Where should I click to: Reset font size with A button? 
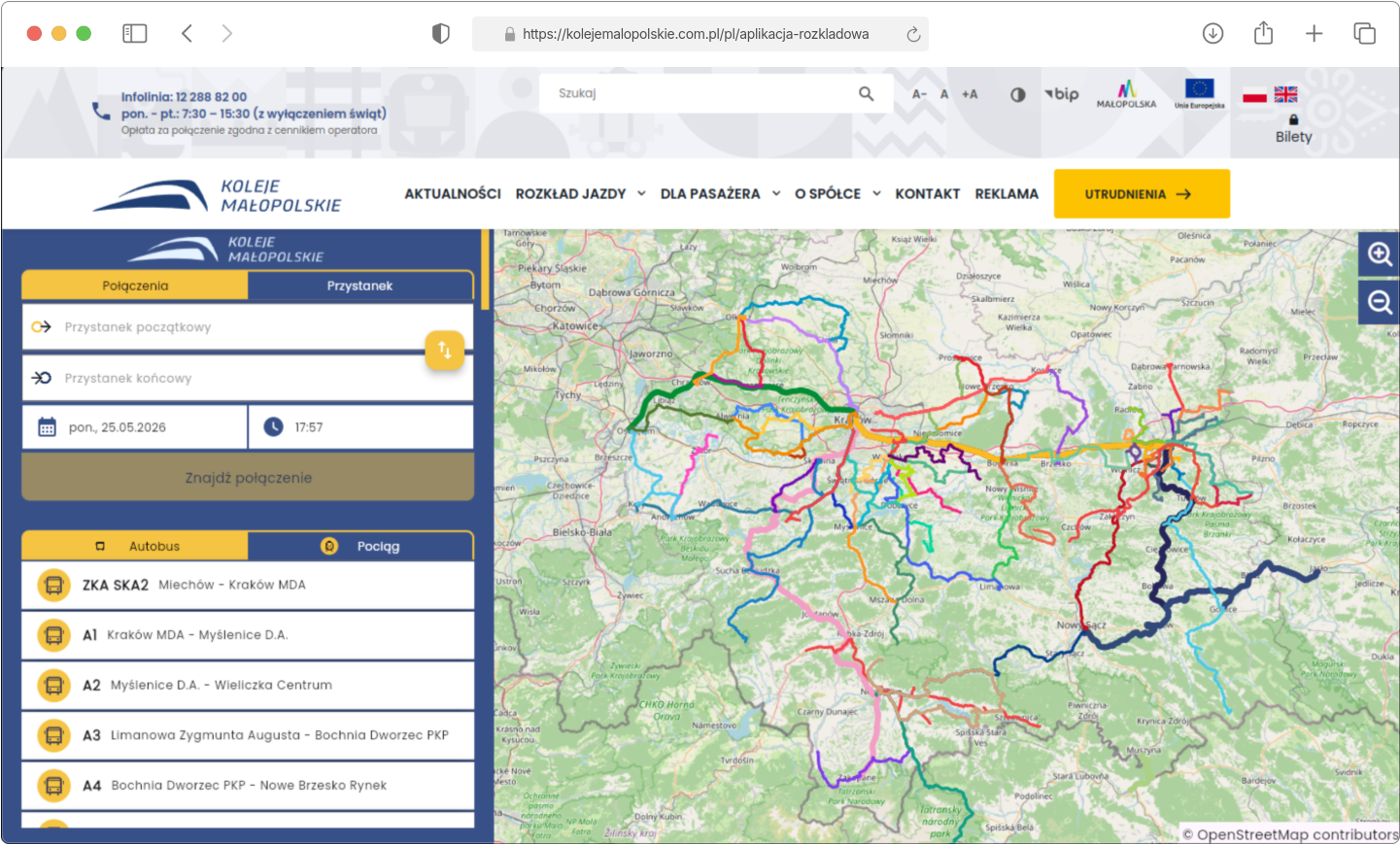click(943, 94)
